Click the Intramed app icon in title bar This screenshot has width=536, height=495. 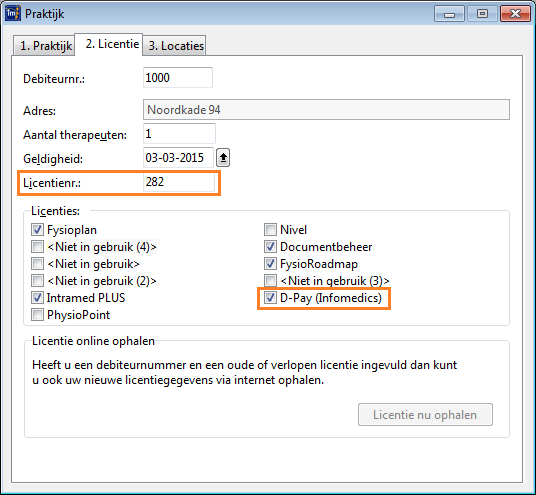tap(13, 14)
